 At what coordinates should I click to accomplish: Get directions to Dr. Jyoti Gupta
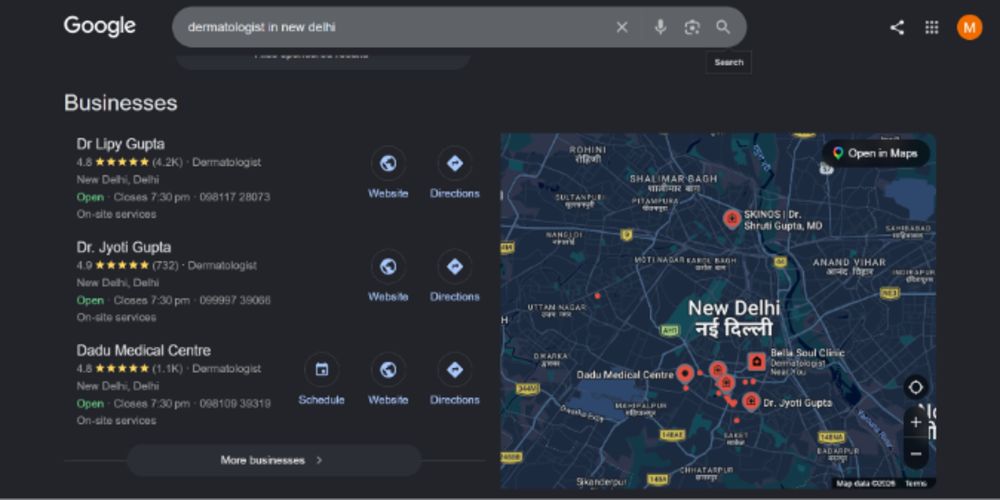pos(455,267)
